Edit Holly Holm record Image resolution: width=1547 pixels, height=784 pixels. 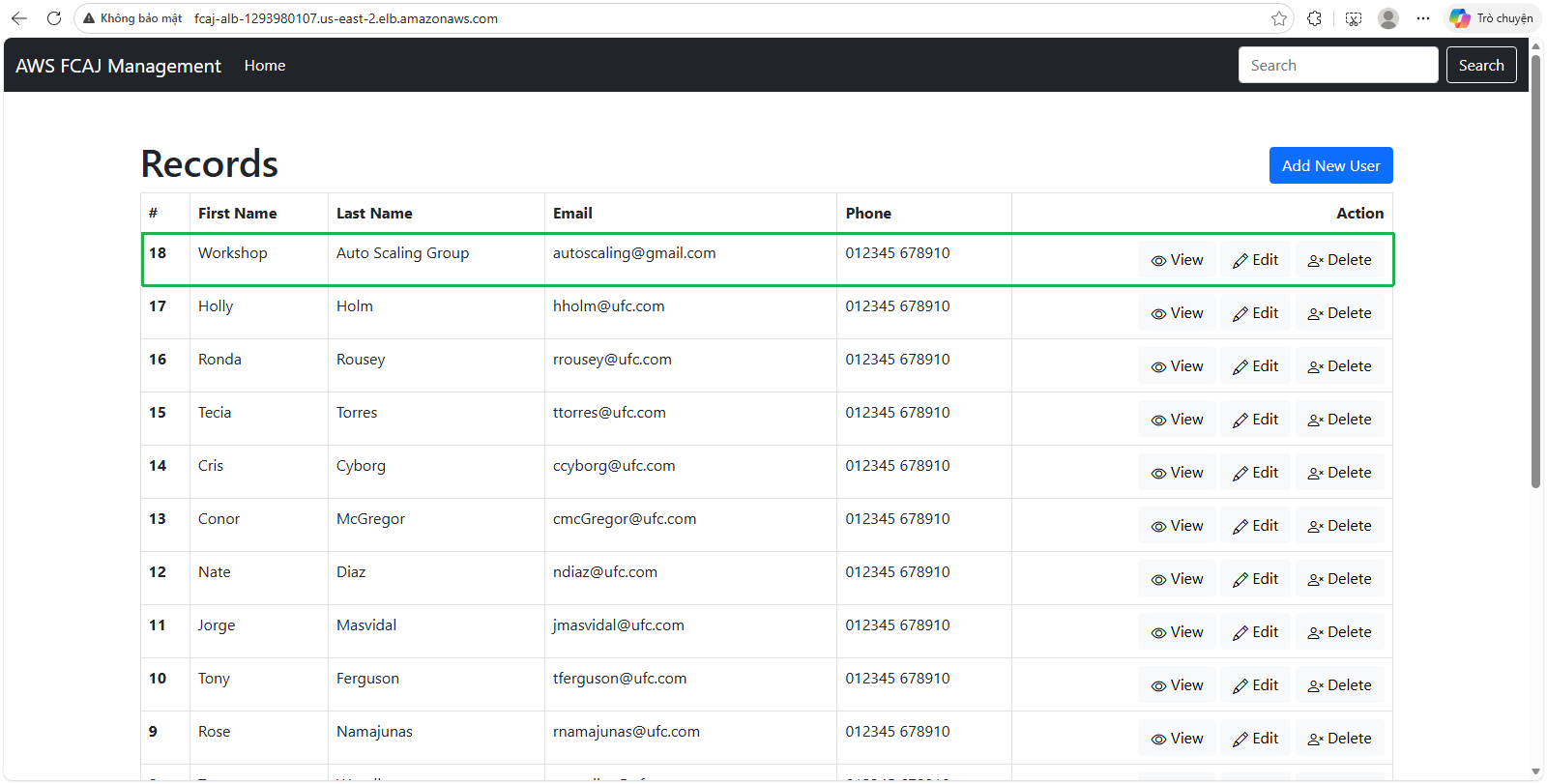click(x=1255, y=313)
